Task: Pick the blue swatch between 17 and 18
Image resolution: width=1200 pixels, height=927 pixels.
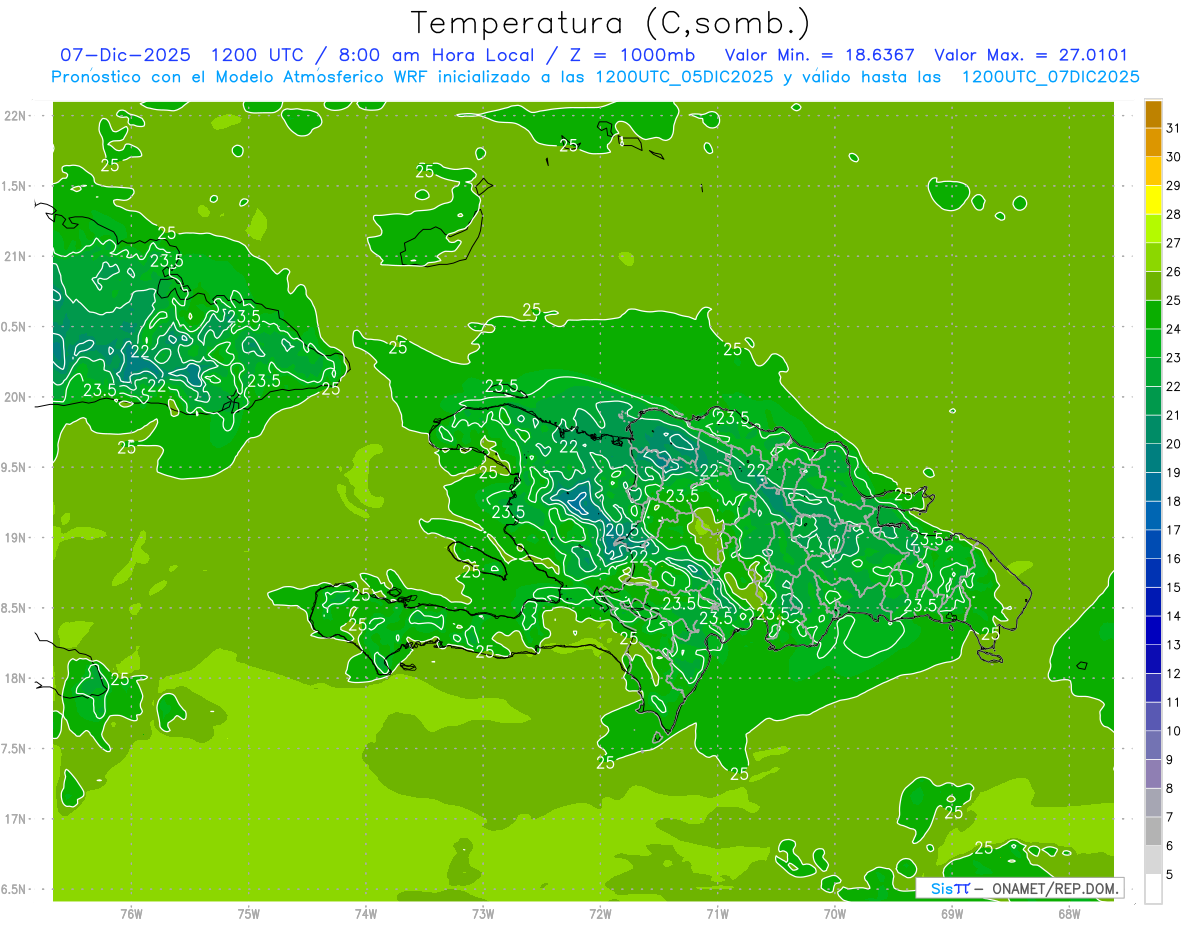Action: [x=1153, y=515]
